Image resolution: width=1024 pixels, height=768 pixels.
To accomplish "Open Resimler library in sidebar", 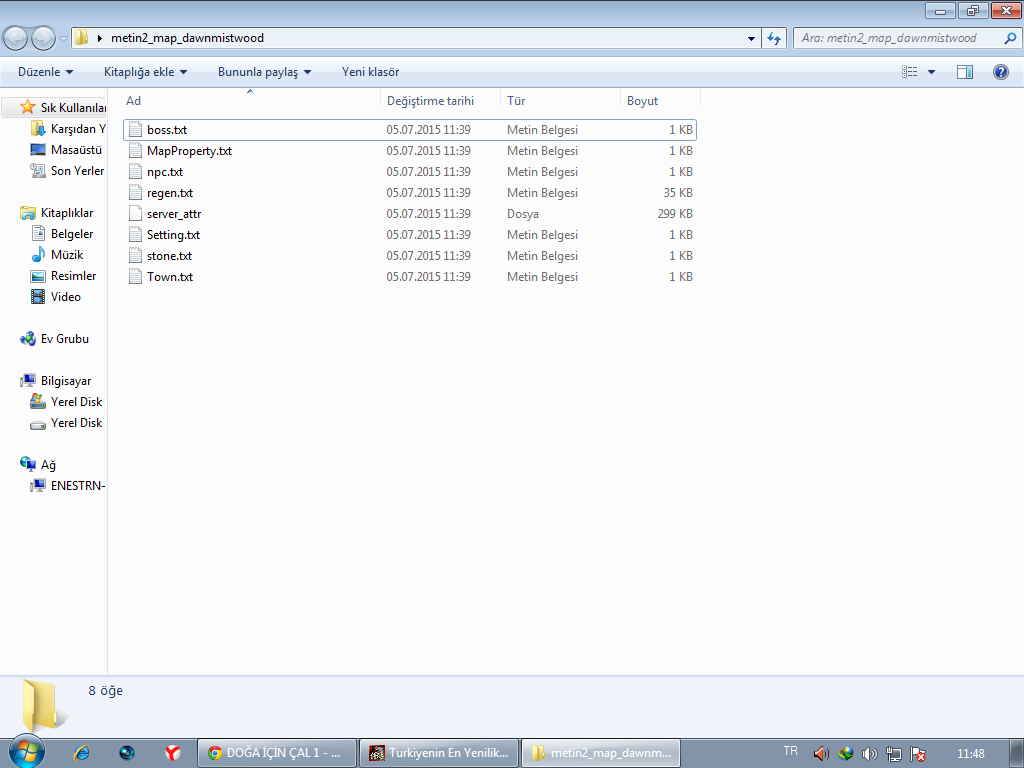I will (63, 276).
